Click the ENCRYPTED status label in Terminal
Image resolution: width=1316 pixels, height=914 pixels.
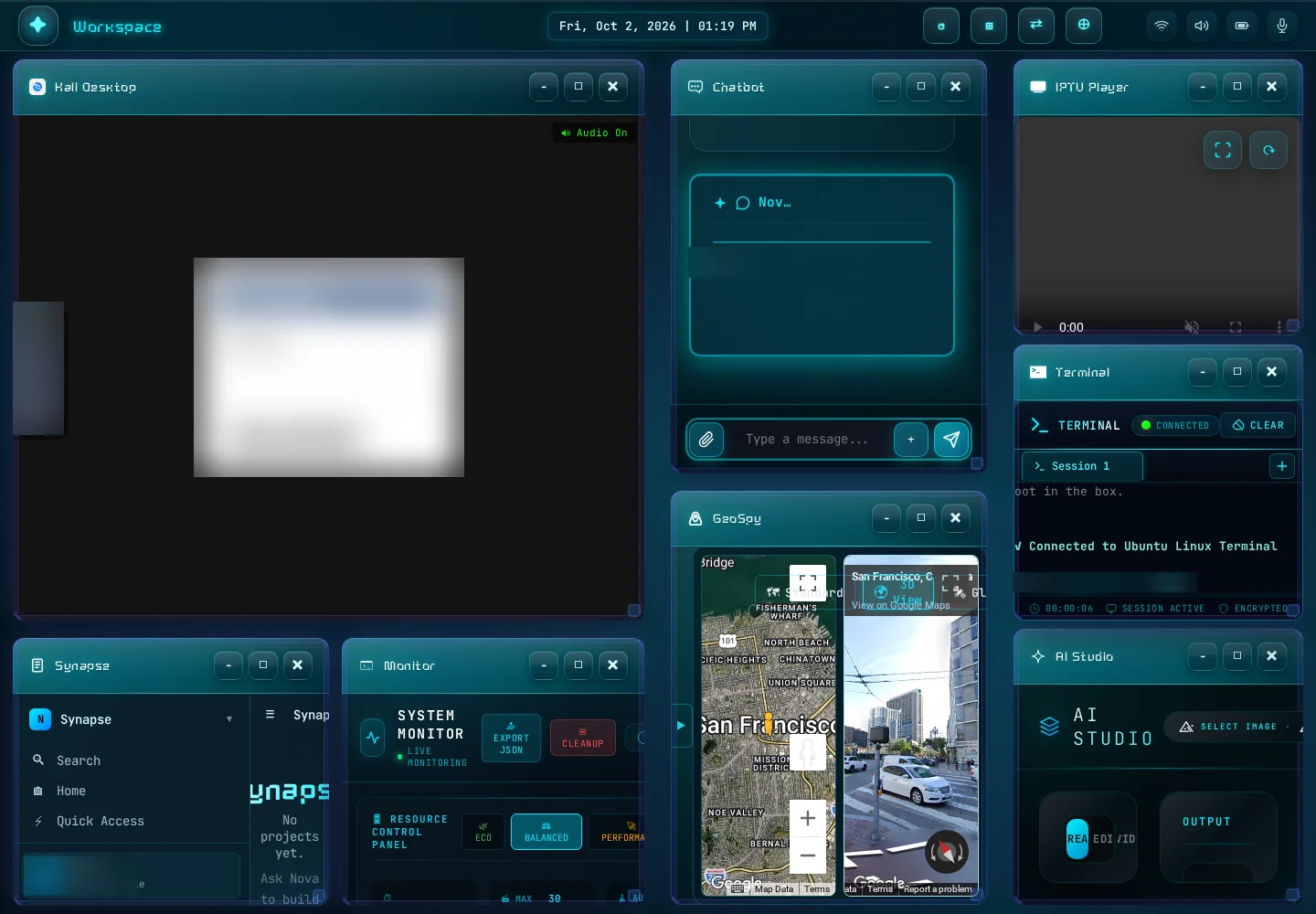(1253, 608)
